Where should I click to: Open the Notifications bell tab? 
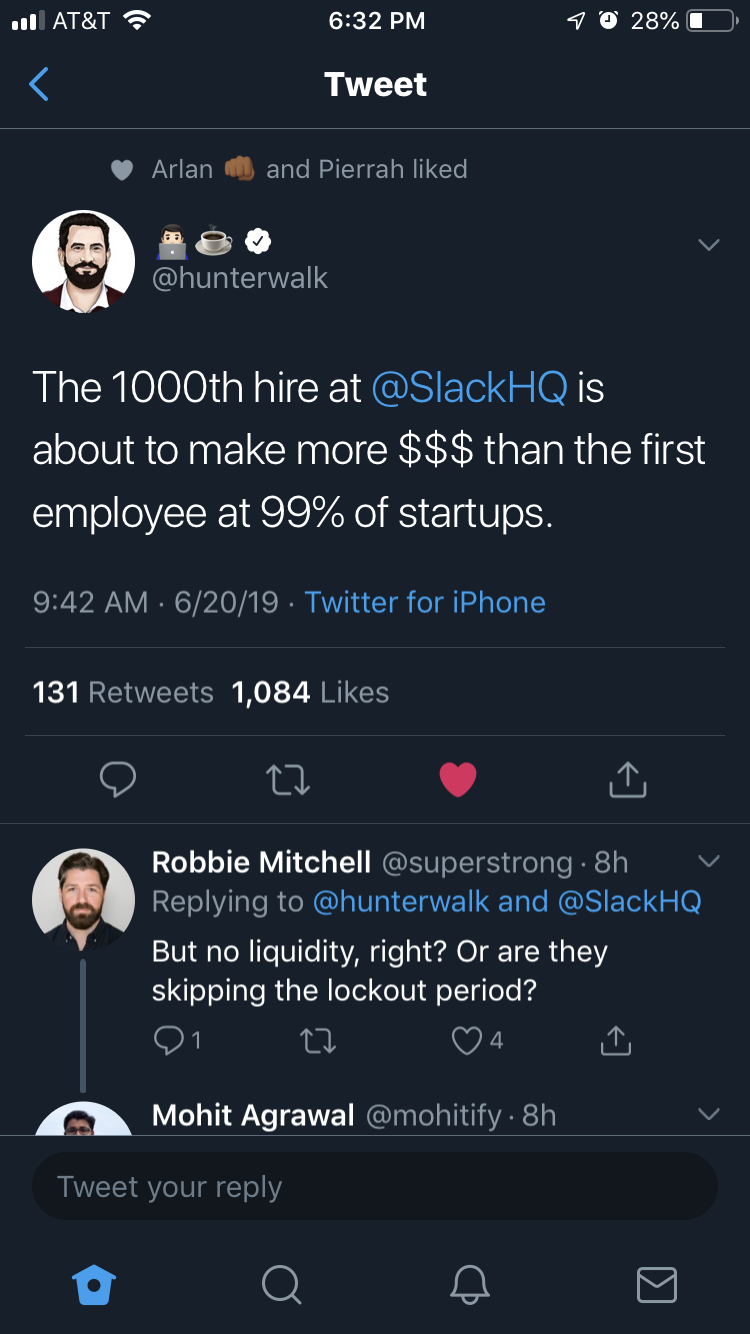coord(470,1284)
